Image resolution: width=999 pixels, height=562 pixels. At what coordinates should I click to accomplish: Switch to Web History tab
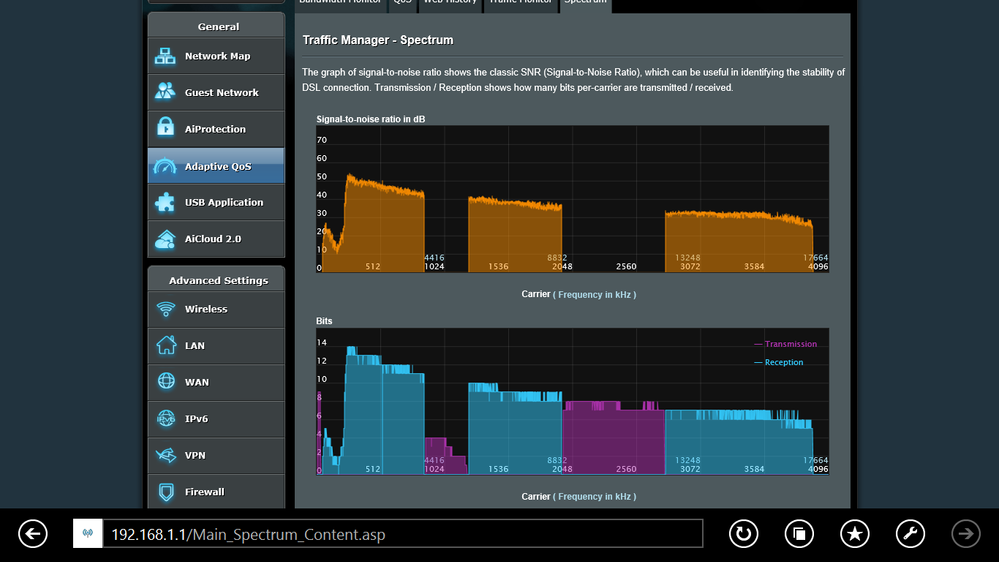[450, 4]
